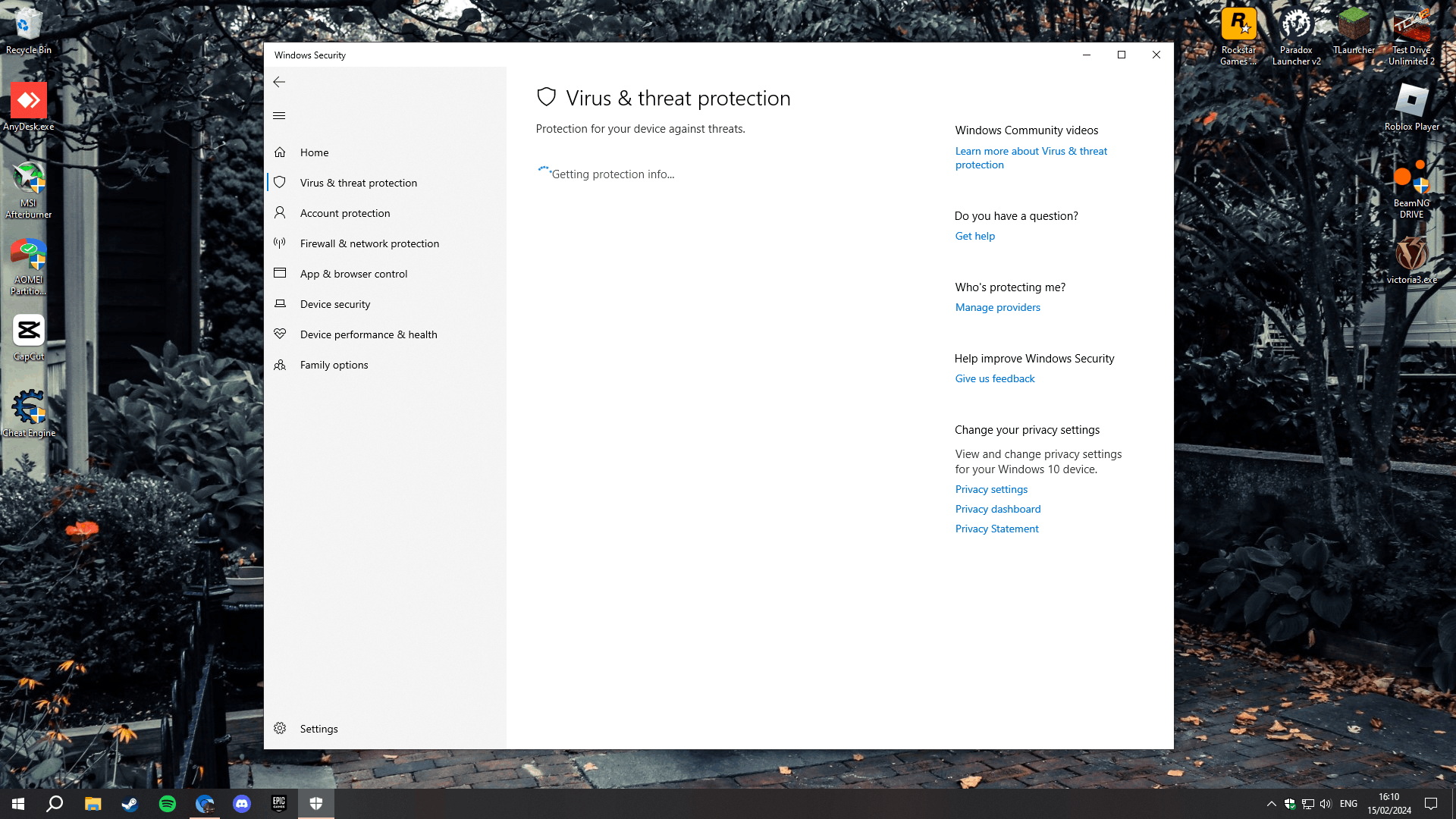Select the Cheat Engine desktop icon
Image resolution: width=1456 pixels, height=819 pixels.
(29, 413)
